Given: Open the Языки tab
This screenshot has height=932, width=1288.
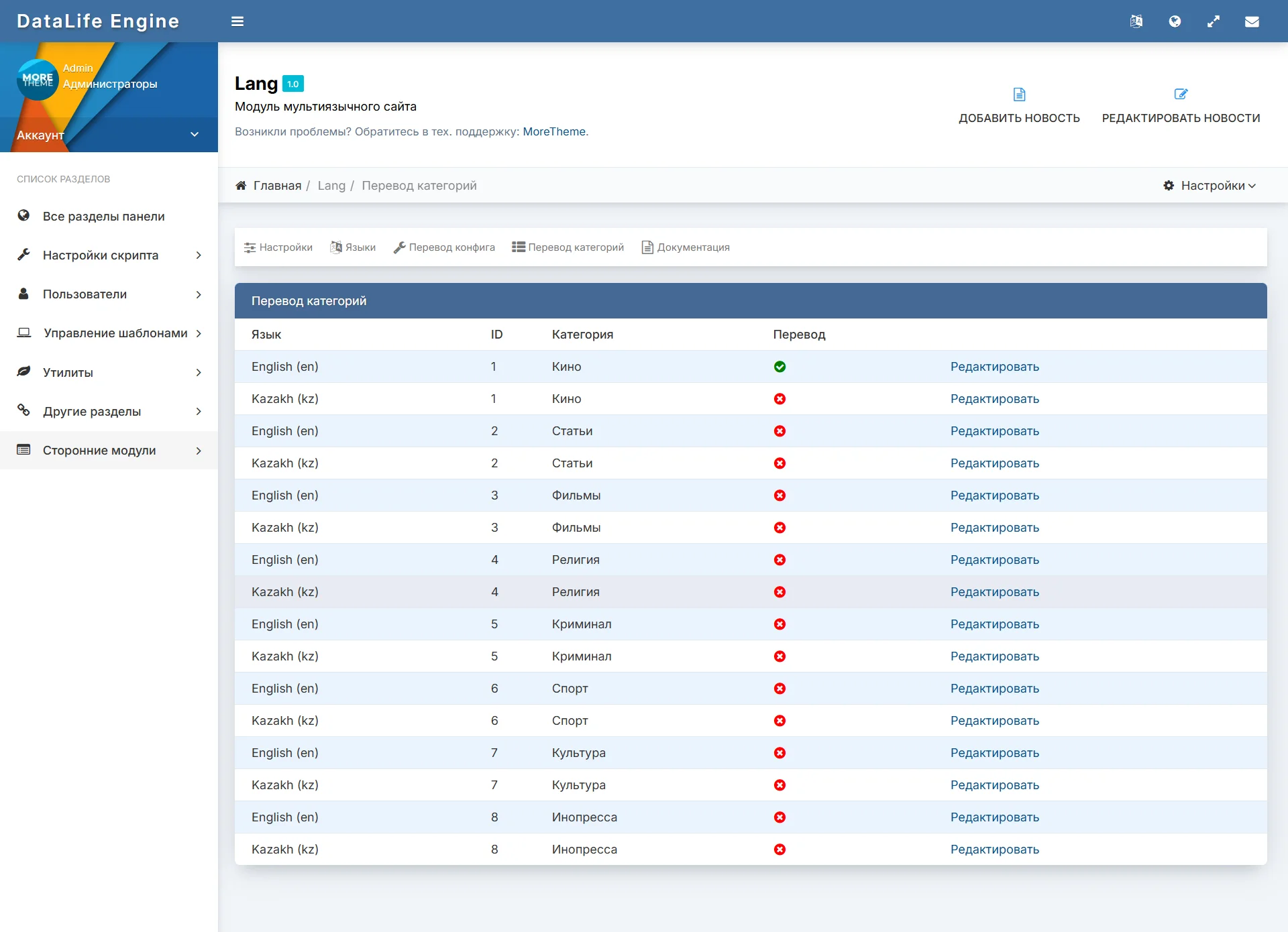Looking at the screenshot, I should pyautogui.click(x=353, y=247).
